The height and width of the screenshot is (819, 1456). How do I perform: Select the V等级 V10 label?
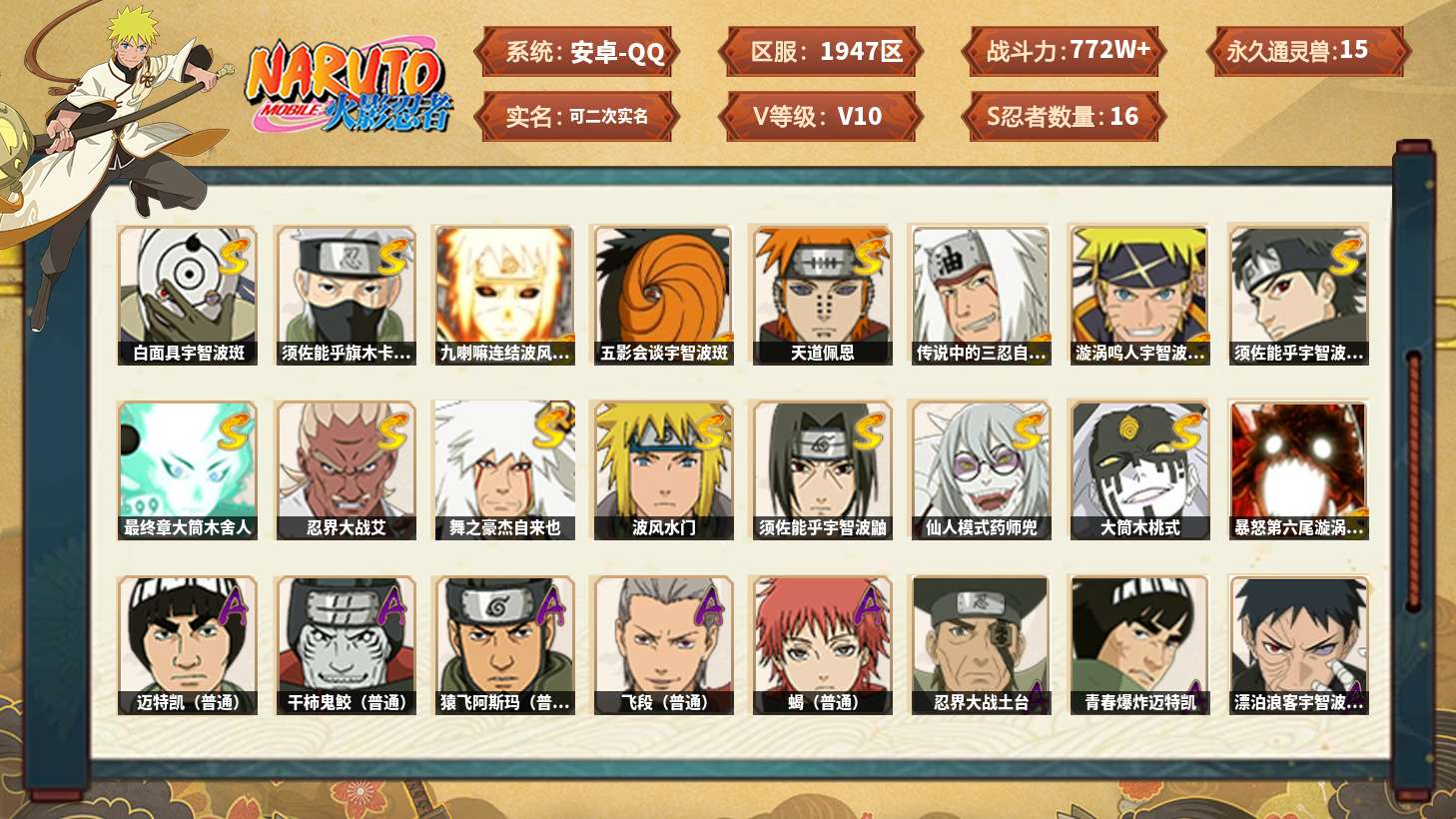pos(819,116)
